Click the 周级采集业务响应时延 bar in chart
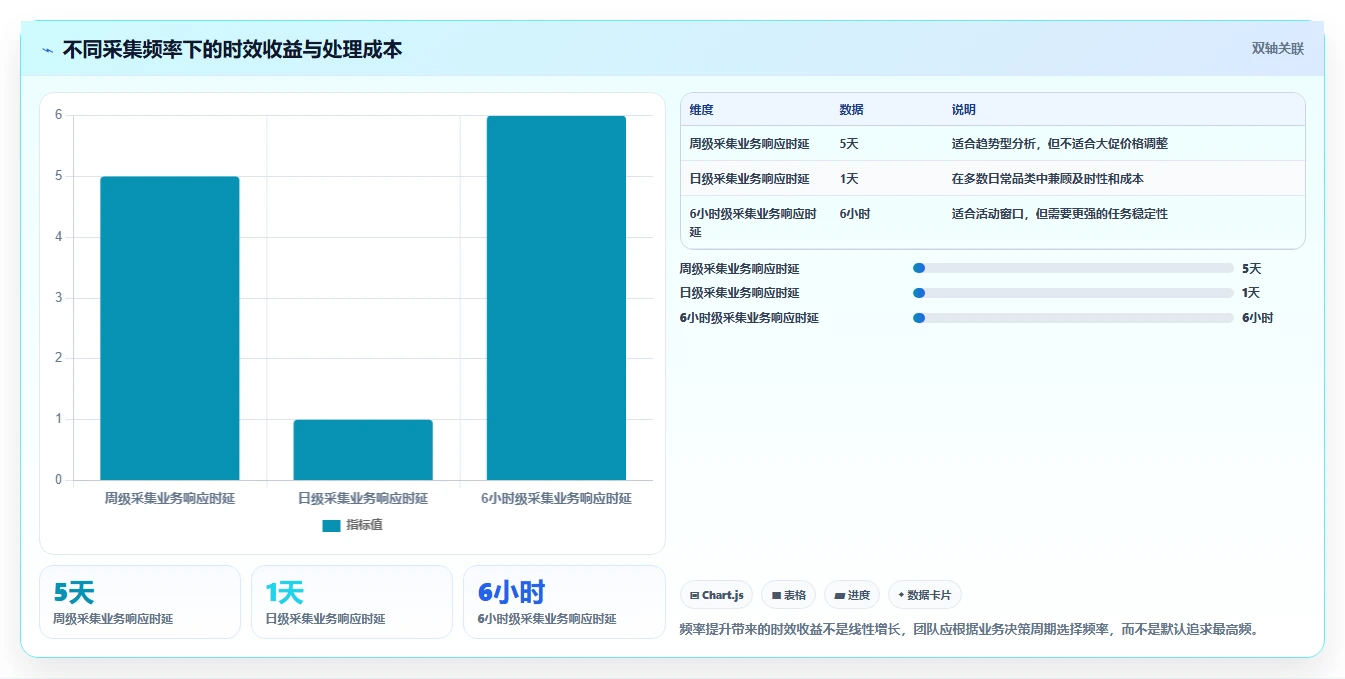This screenshot has width=1345, height=679. click(170, 328)
